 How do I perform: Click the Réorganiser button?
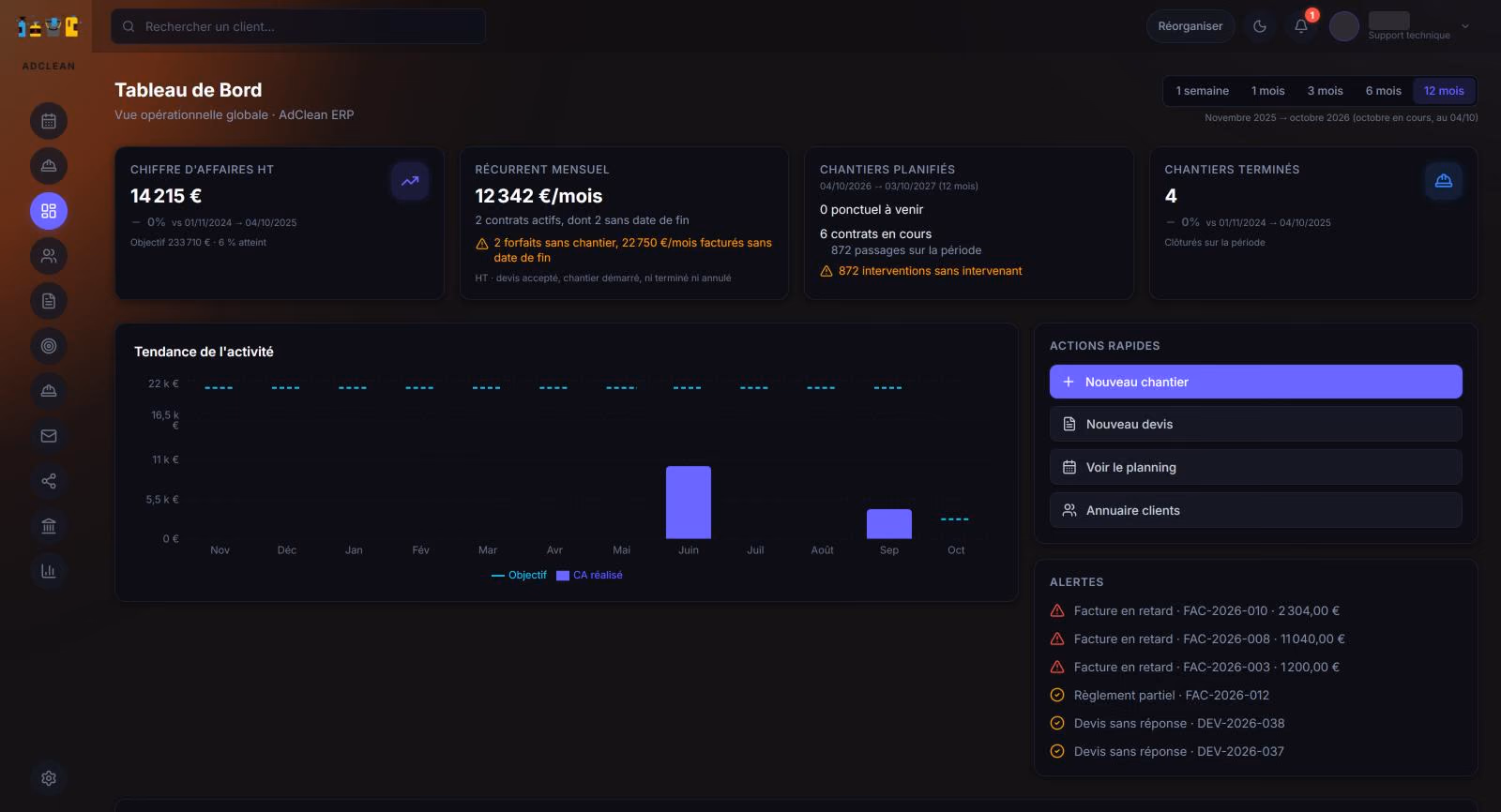click(1190, 26)
